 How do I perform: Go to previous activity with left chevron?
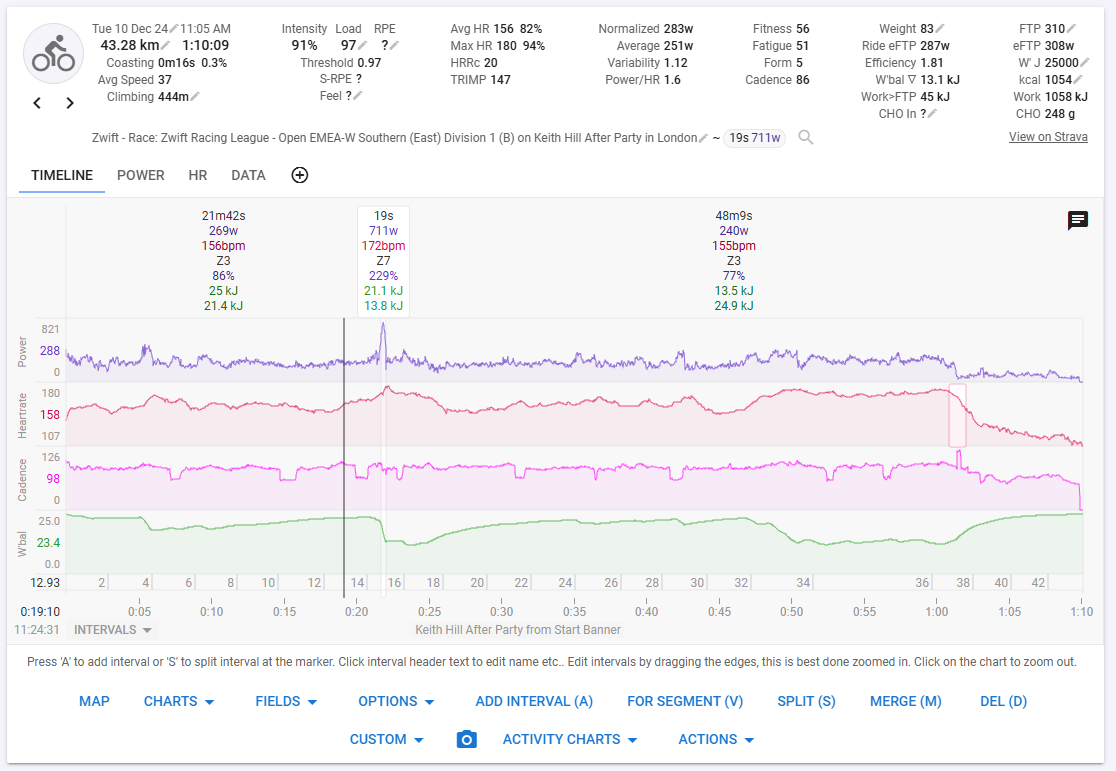pyautogui.click(x=37, y=103)
